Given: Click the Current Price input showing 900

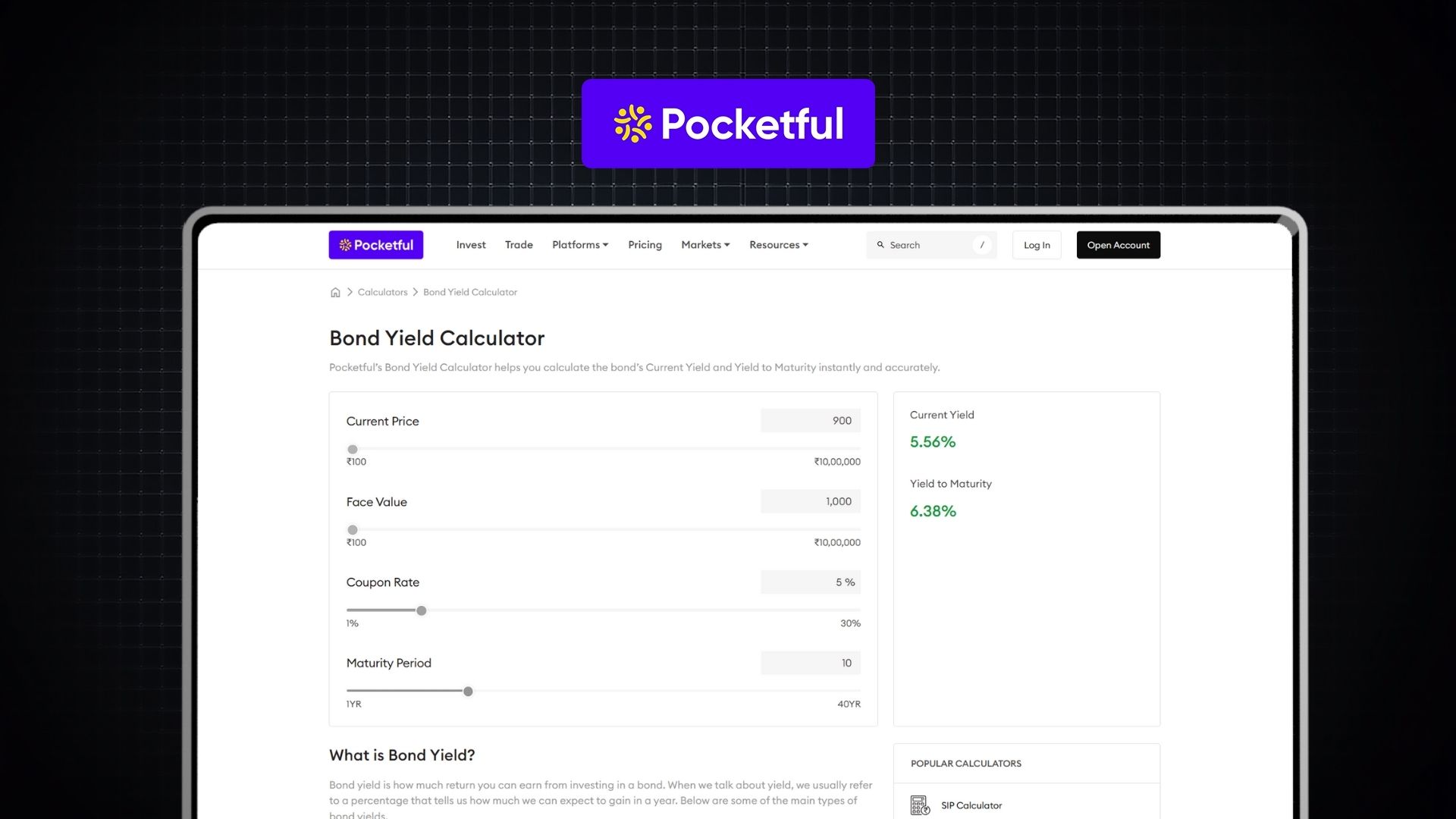Looking at the screenshot, I should [810, 420].
